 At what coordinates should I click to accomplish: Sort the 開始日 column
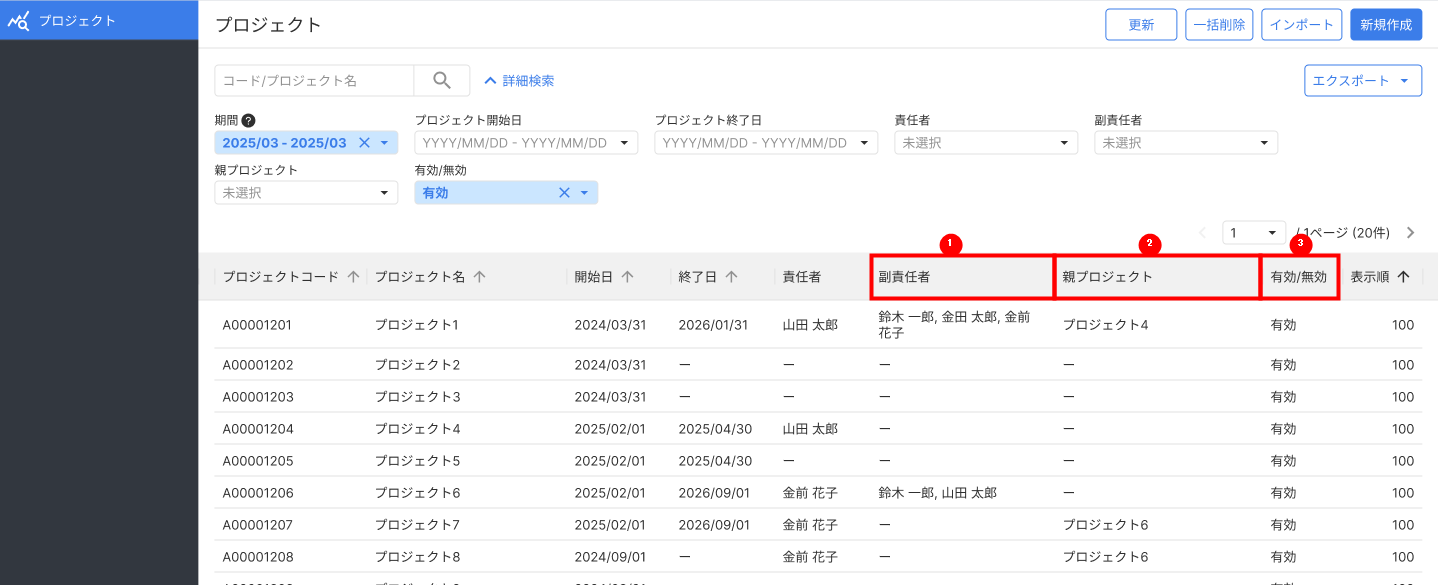pos(625,276)
